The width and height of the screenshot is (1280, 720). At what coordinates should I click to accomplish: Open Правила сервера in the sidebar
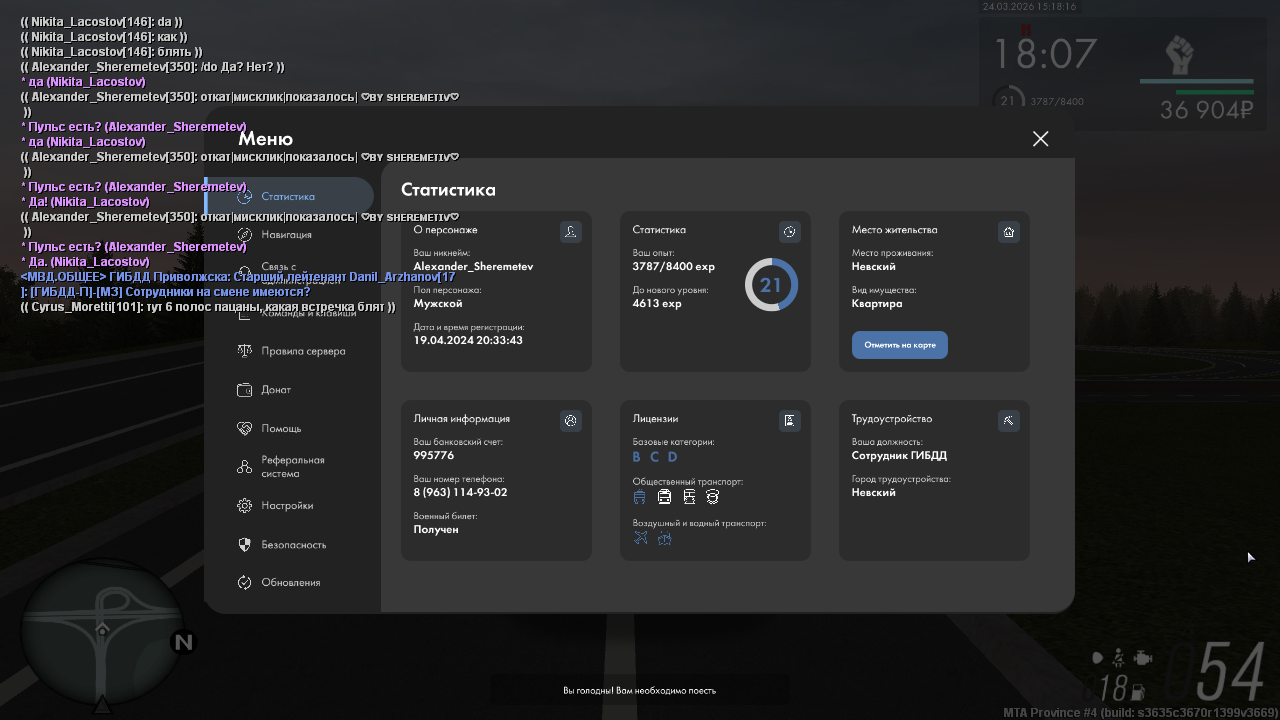[302, 352]
